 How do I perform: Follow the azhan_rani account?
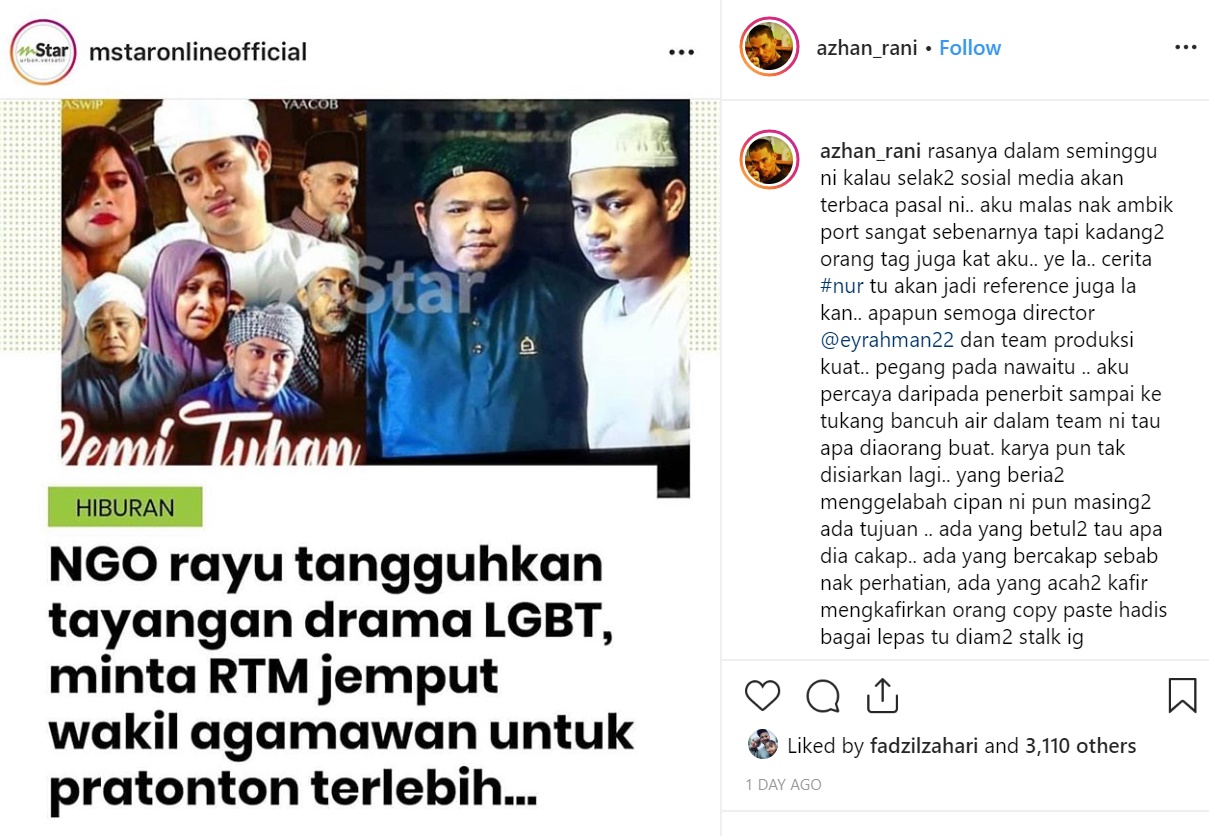969,48
